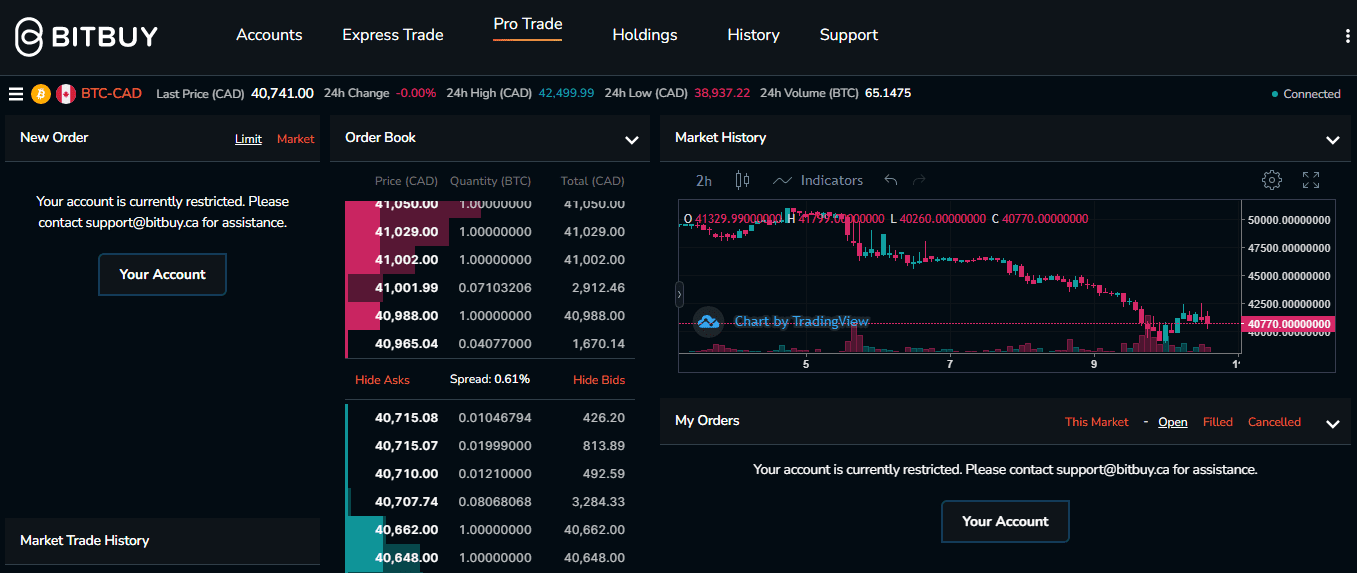Redo the chart action
This screenshot has height=573, width=1357.
tap(920, 180)
